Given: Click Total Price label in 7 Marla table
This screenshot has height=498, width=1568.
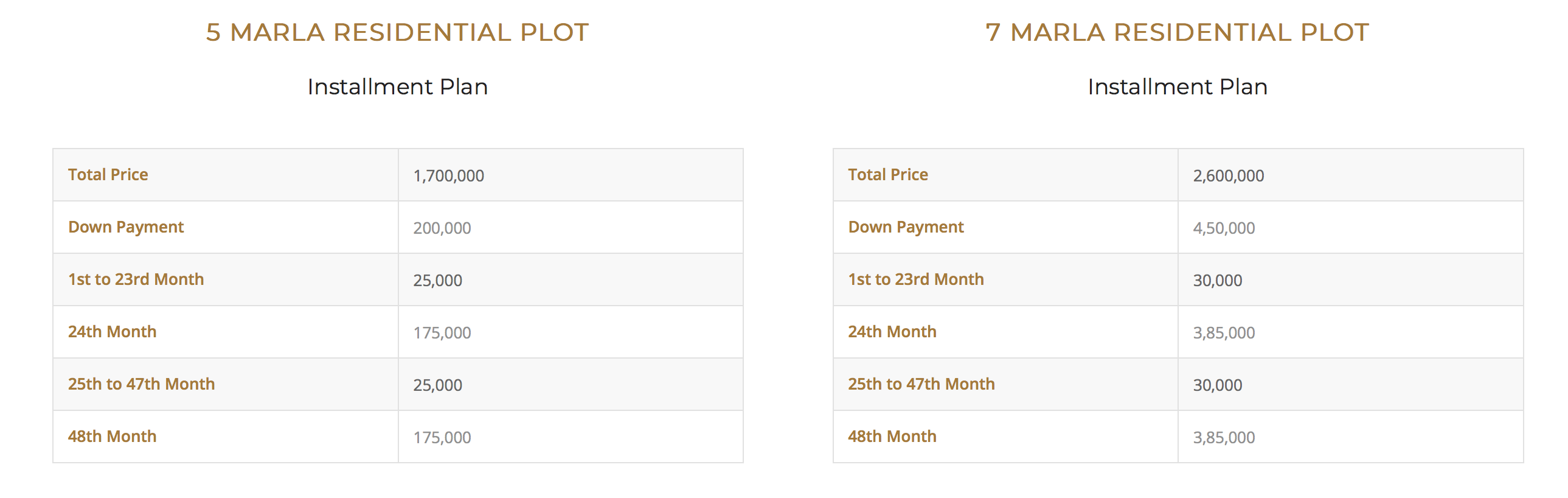Looking at the screenshot, I should 888,175.
